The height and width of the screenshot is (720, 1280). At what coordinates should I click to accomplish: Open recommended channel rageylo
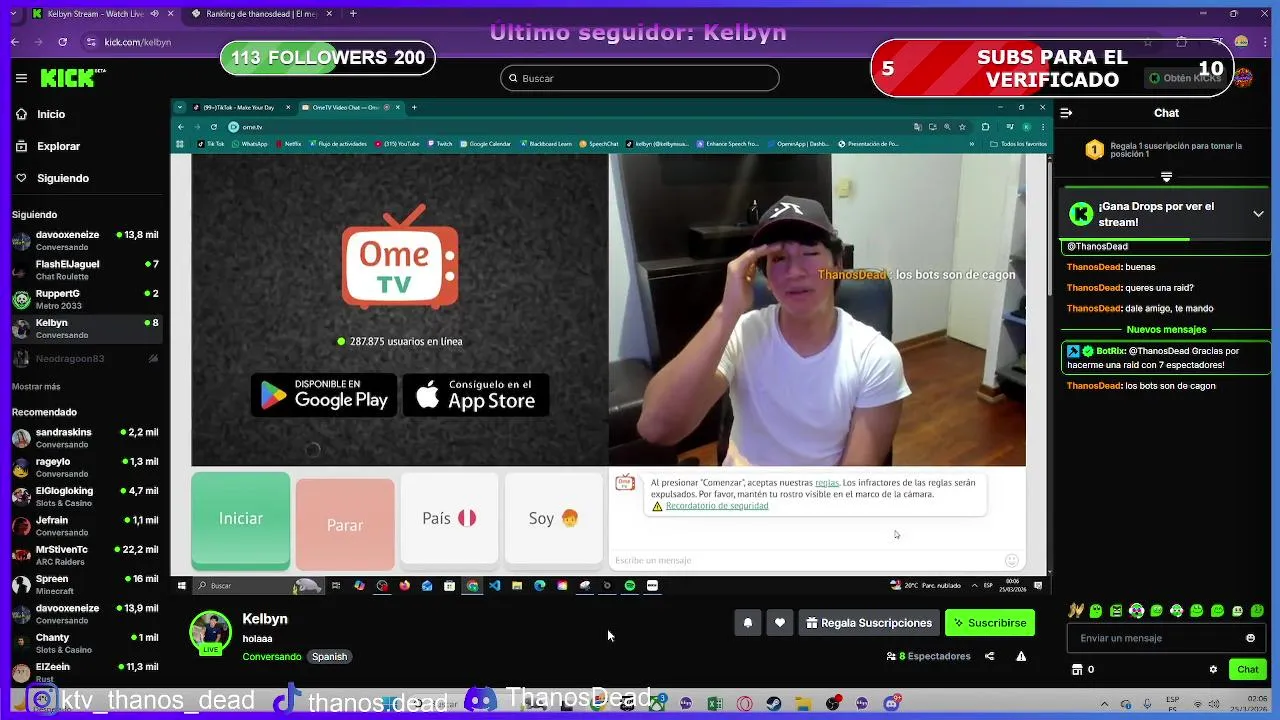85,467
